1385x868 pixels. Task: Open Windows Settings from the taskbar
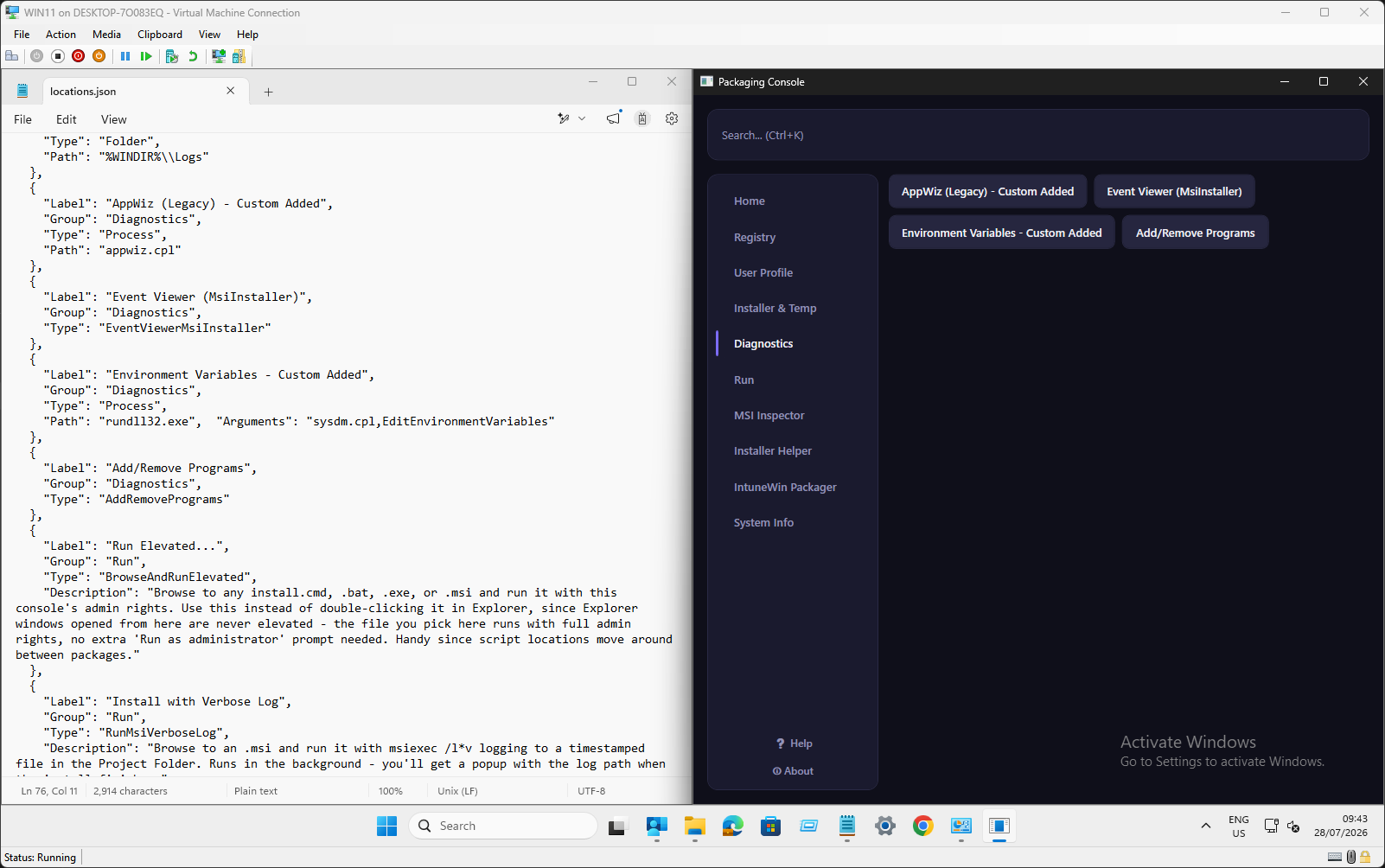tap(884, 827)
